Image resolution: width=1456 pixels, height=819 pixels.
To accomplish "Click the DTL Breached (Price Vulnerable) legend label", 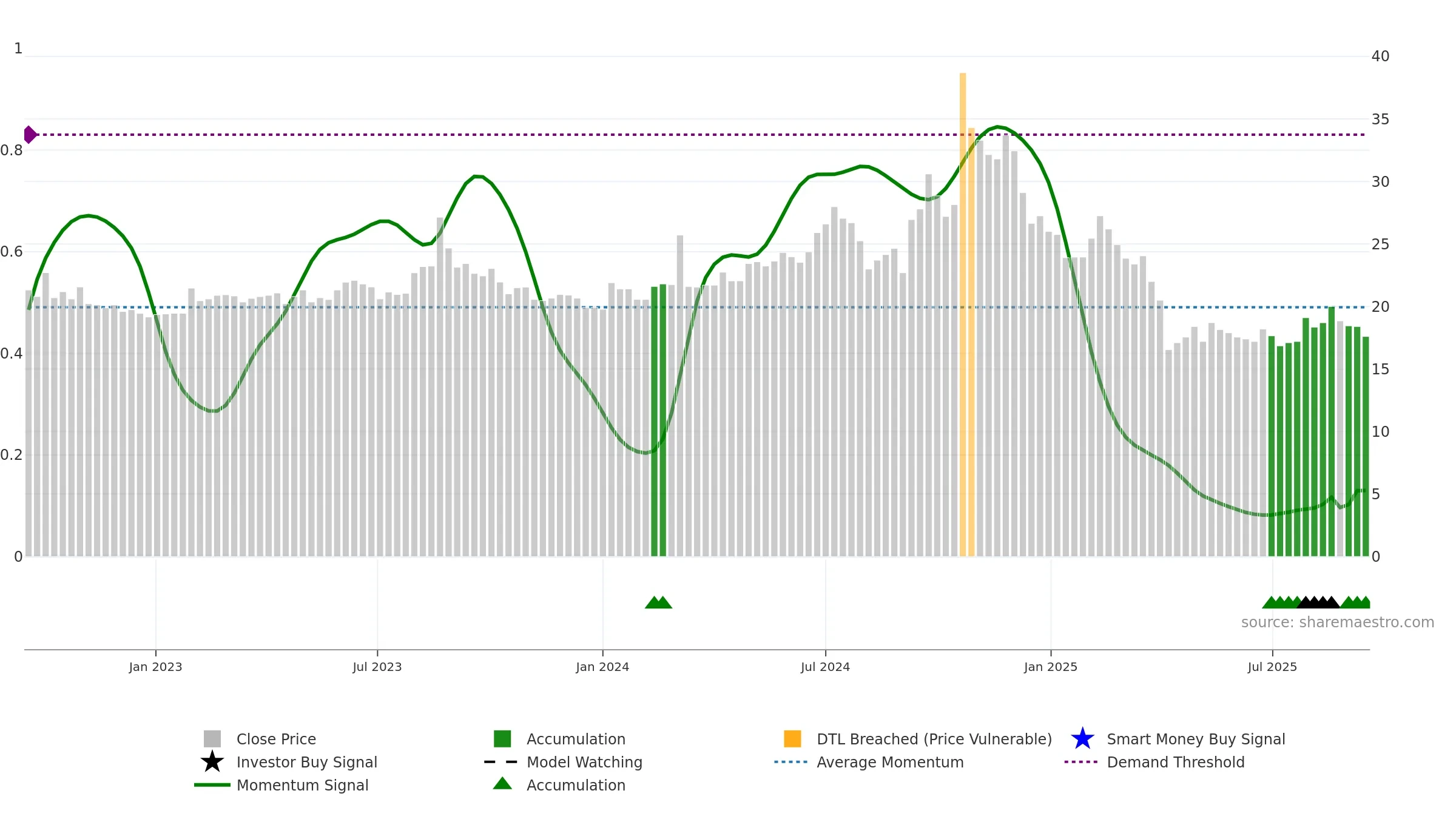I will pyautogui.click(x=934, y=739).
